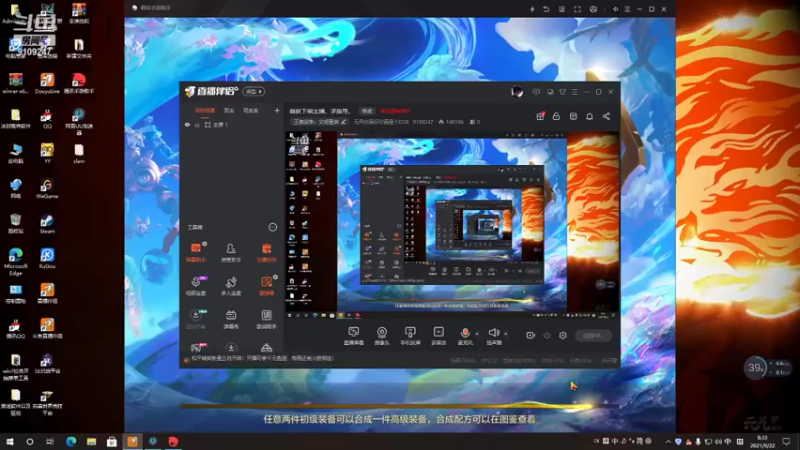Image resolution: width=800 pixels, height=450 pixels.
Task: Open the orange tool right of 多人连麦
Action: click(x=266, y=286)
